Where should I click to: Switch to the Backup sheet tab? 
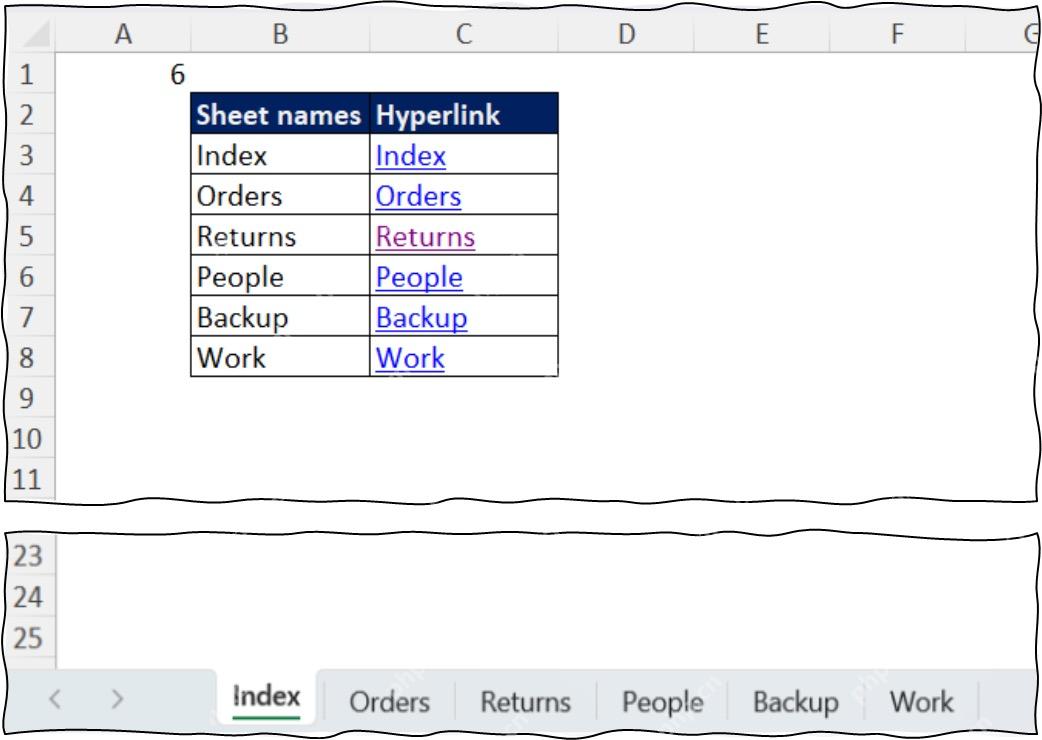(x=795, y=701)
